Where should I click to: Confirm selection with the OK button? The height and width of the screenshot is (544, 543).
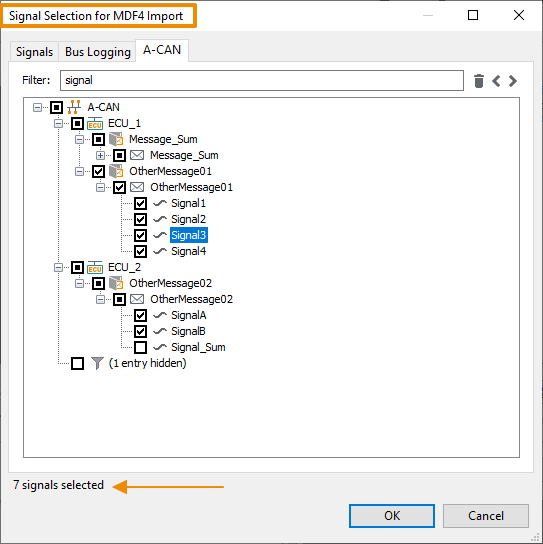click(x=392, y=516)
